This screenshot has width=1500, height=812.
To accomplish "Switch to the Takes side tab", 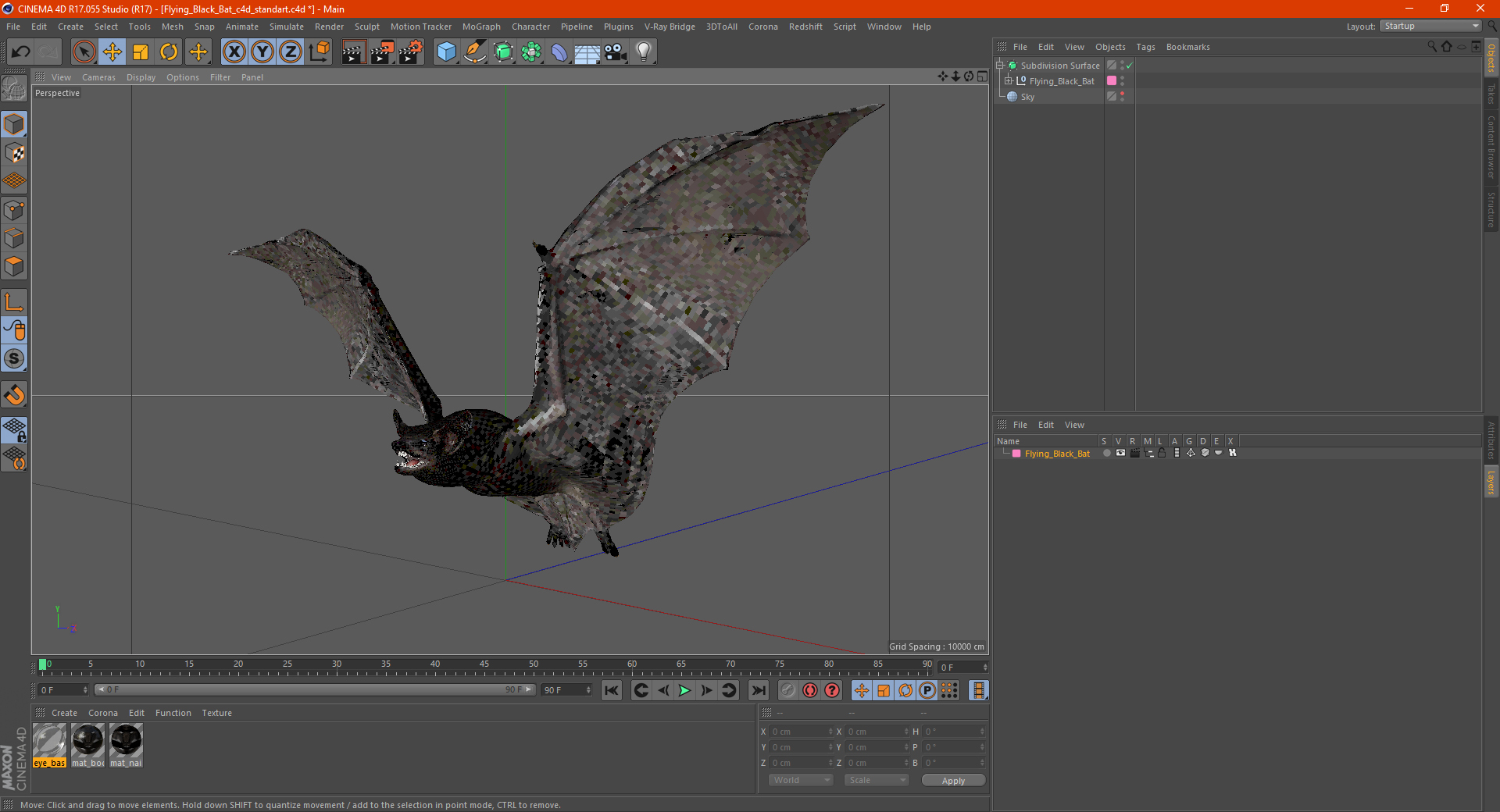I will pos(1491,94).
